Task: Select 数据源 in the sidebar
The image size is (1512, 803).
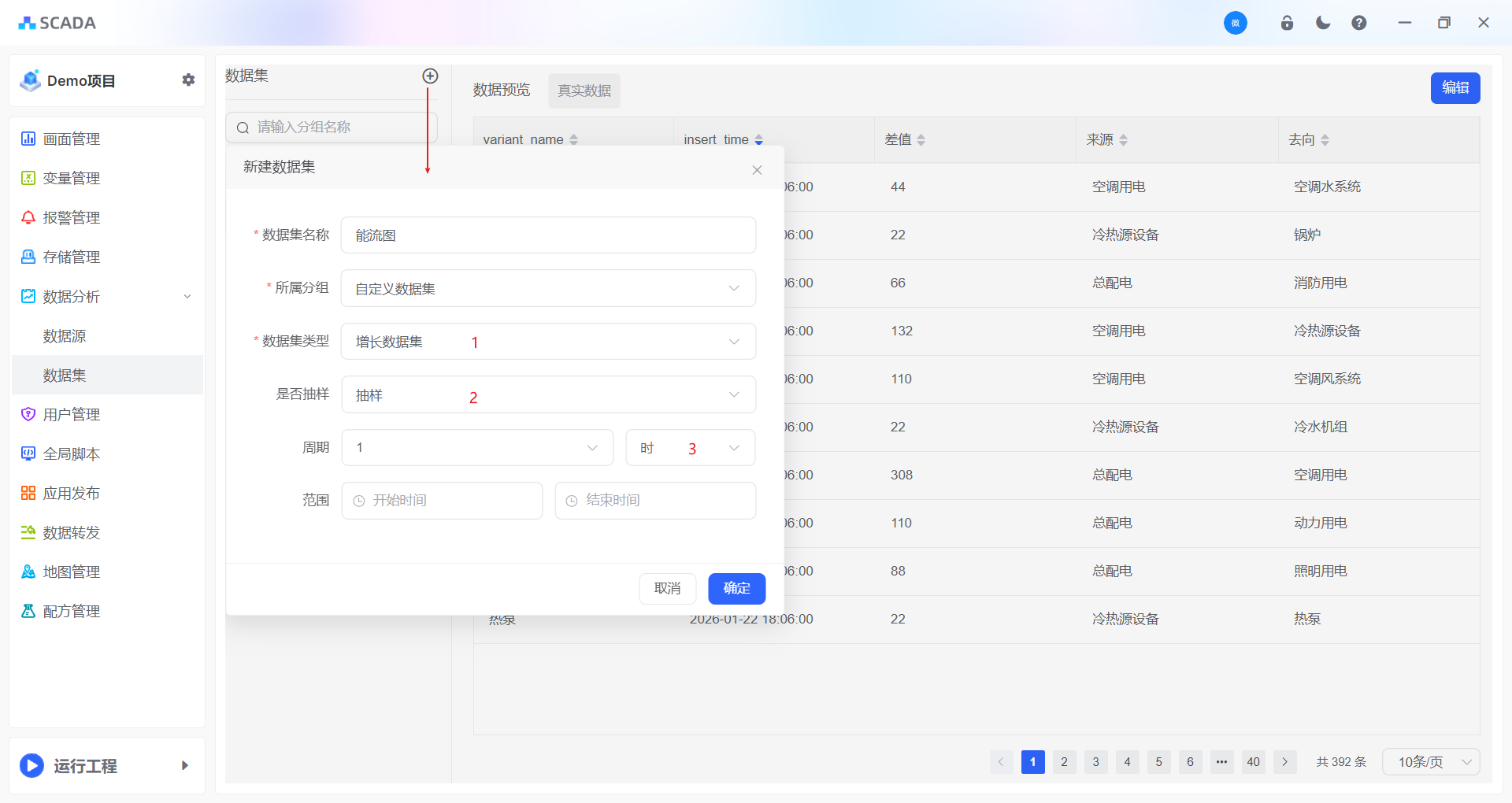Action: [65, 336]
